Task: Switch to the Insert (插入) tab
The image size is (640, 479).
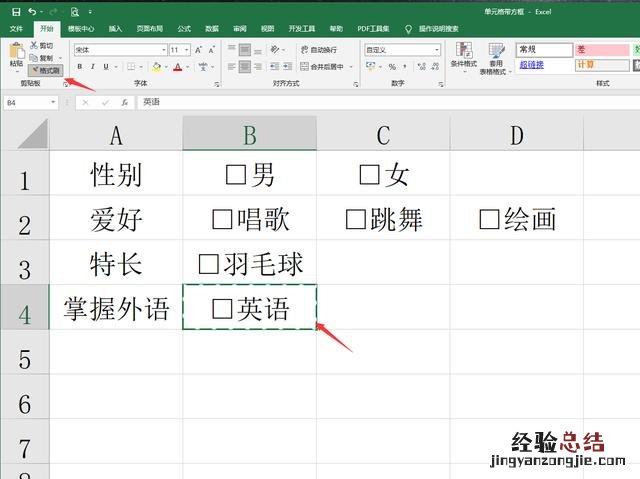Action: point(116,30)
